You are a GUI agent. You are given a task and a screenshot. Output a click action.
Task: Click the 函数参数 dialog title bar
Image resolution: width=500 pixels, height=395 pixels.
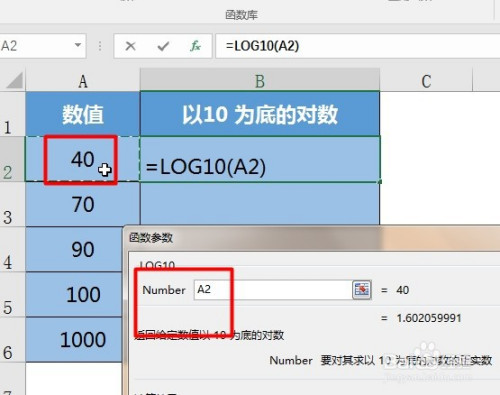pyautogui.click(x=312, y=238)
